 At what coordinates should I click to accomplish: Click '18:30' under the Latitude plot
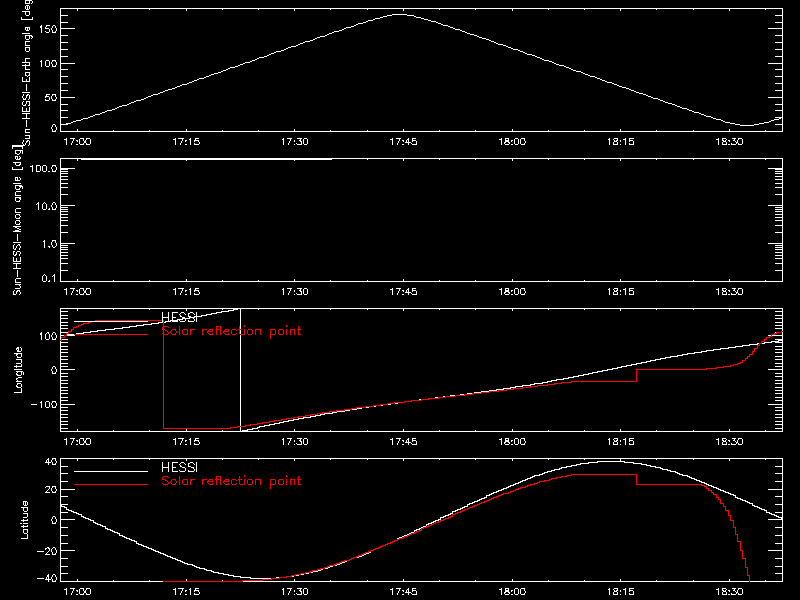tap(730, 592)
